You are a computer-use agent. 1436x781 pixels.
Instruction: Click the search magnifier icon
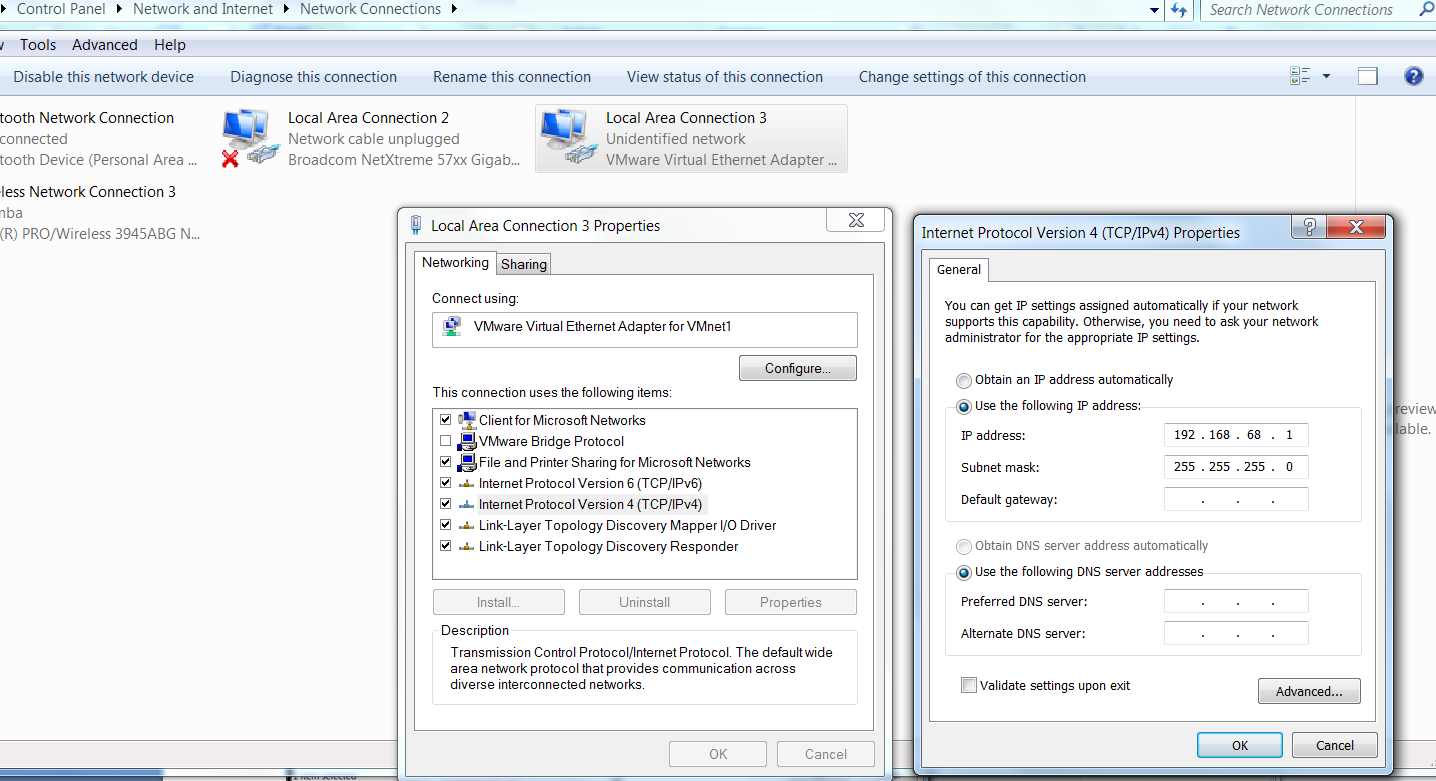[1426, 10]
